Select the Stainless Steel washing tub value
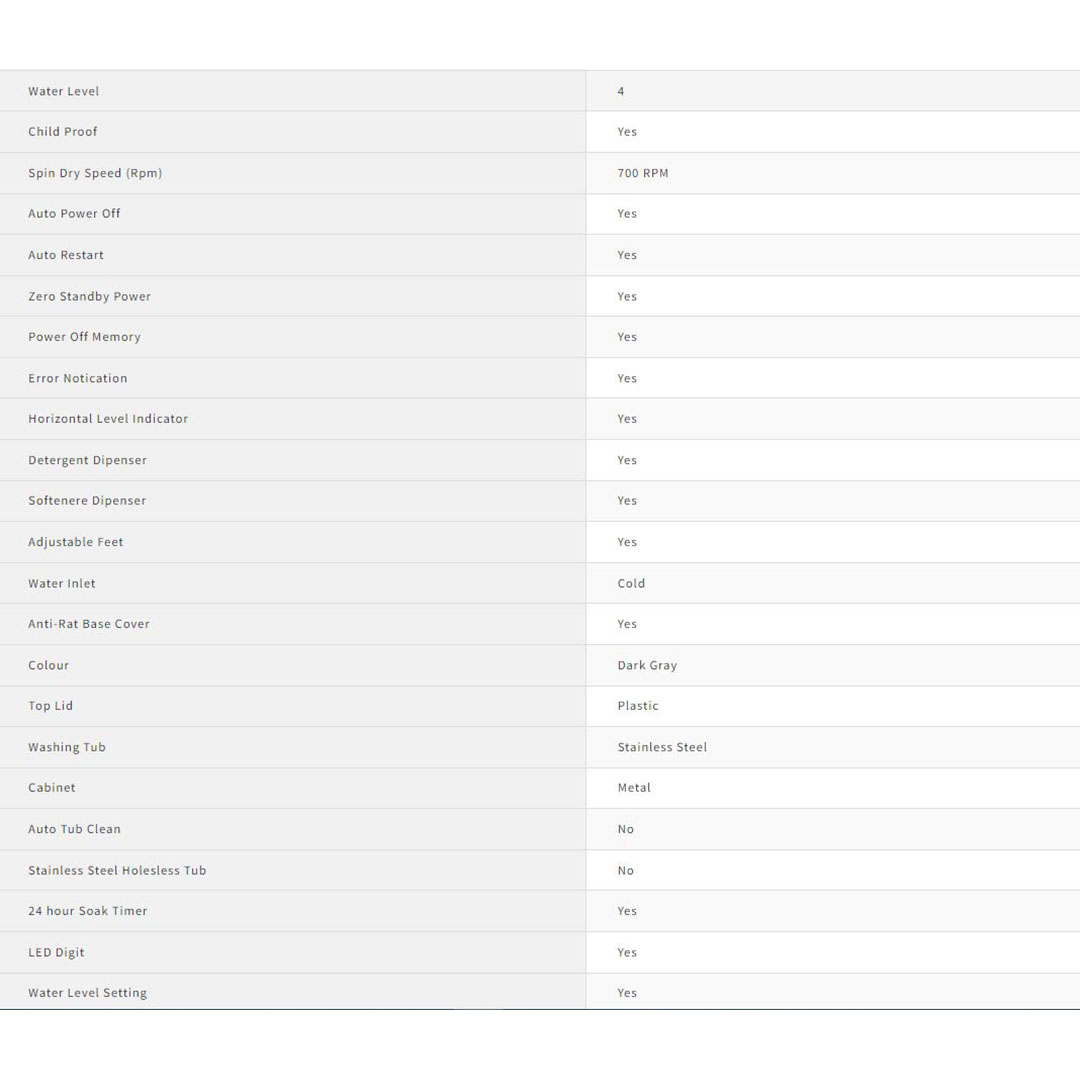This screenshot has height=1080, width=1080. (x=662, y=747)
